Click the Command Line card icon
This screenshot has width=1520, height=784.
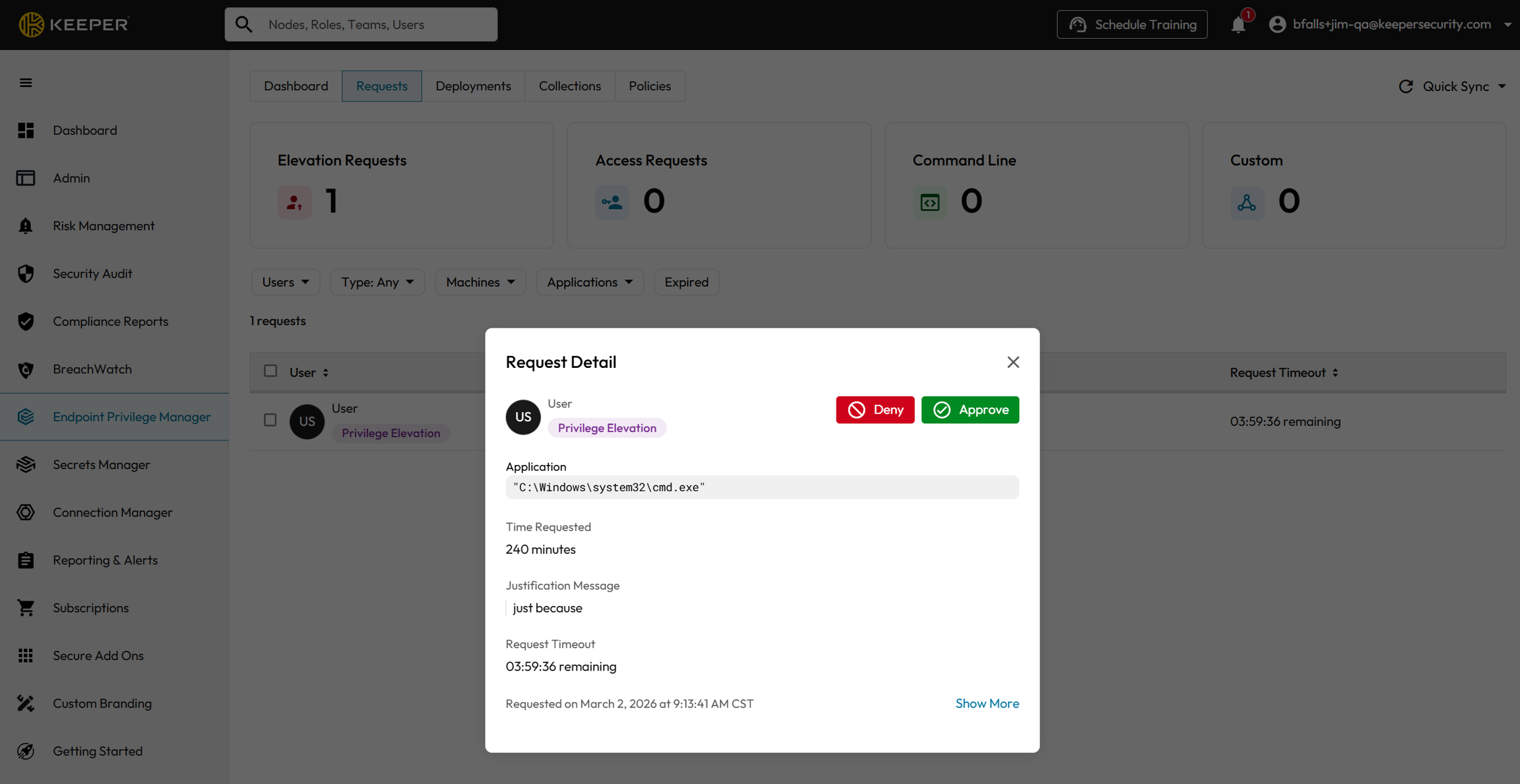click(930, 202)
